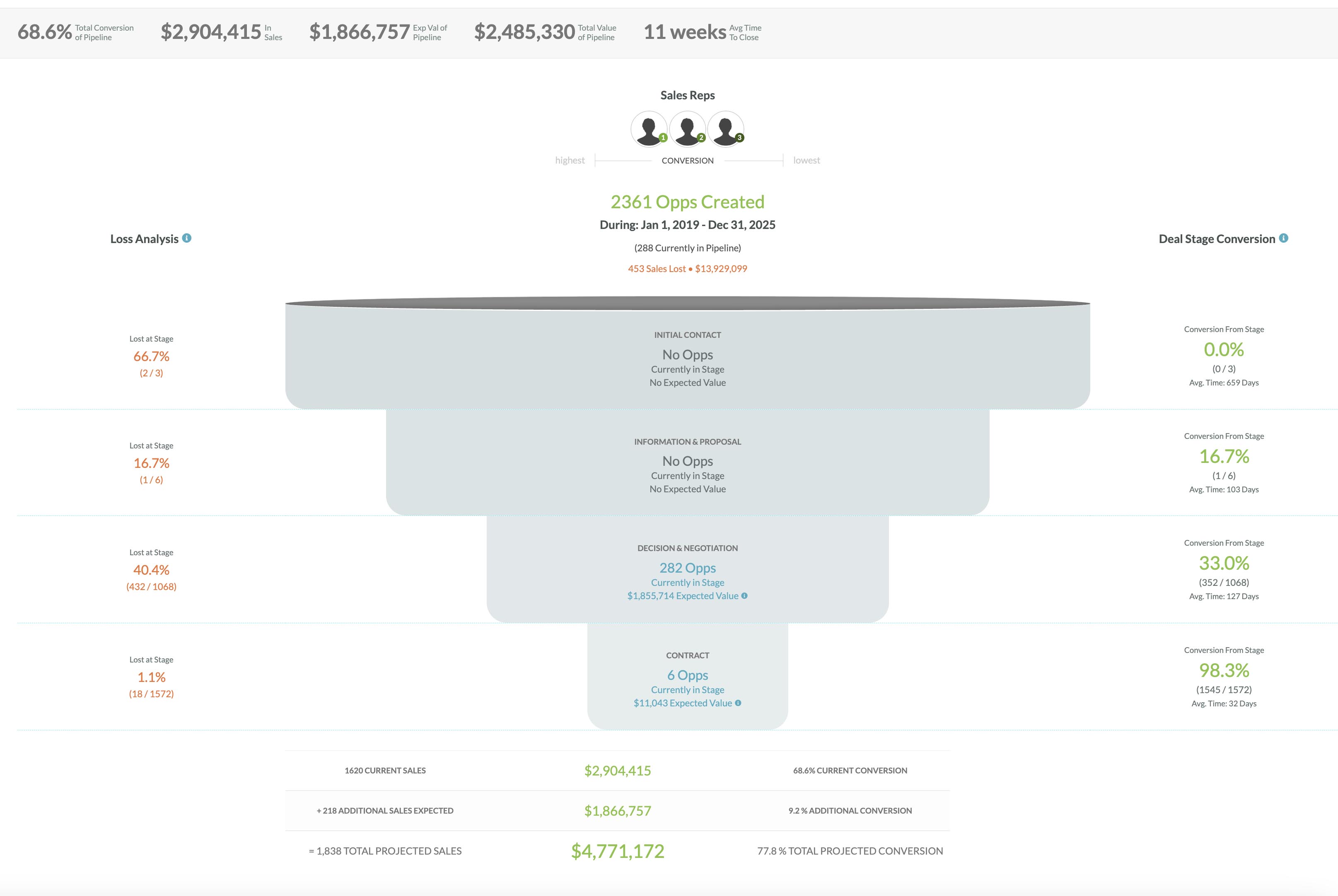Click the $2,904,415 In Sales header stat

(x=221, y=32)
